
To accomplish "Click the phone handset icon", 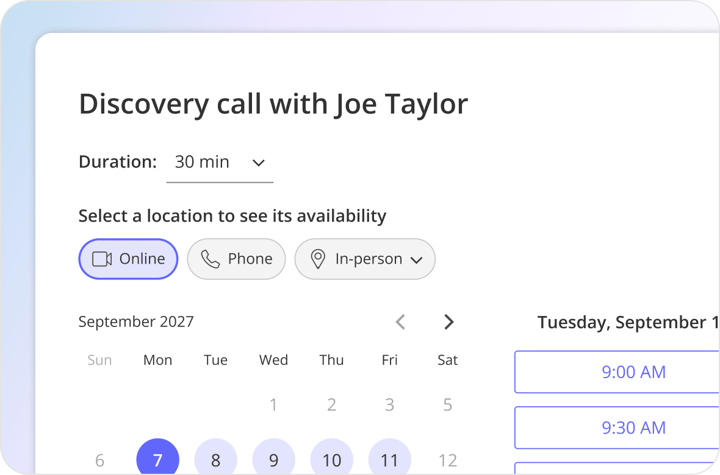I will 210,259.
